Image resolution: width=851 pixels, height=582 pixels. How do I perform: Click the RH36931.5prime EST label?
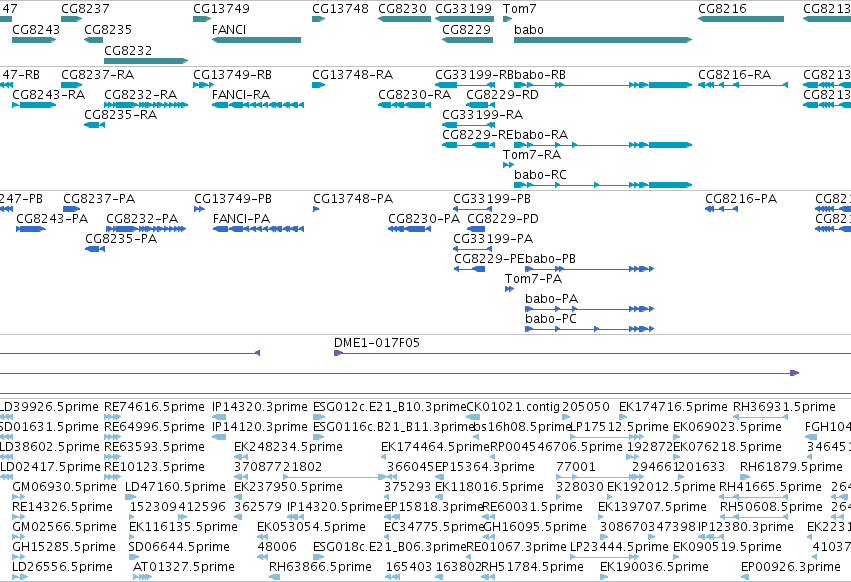click(784, 407)
